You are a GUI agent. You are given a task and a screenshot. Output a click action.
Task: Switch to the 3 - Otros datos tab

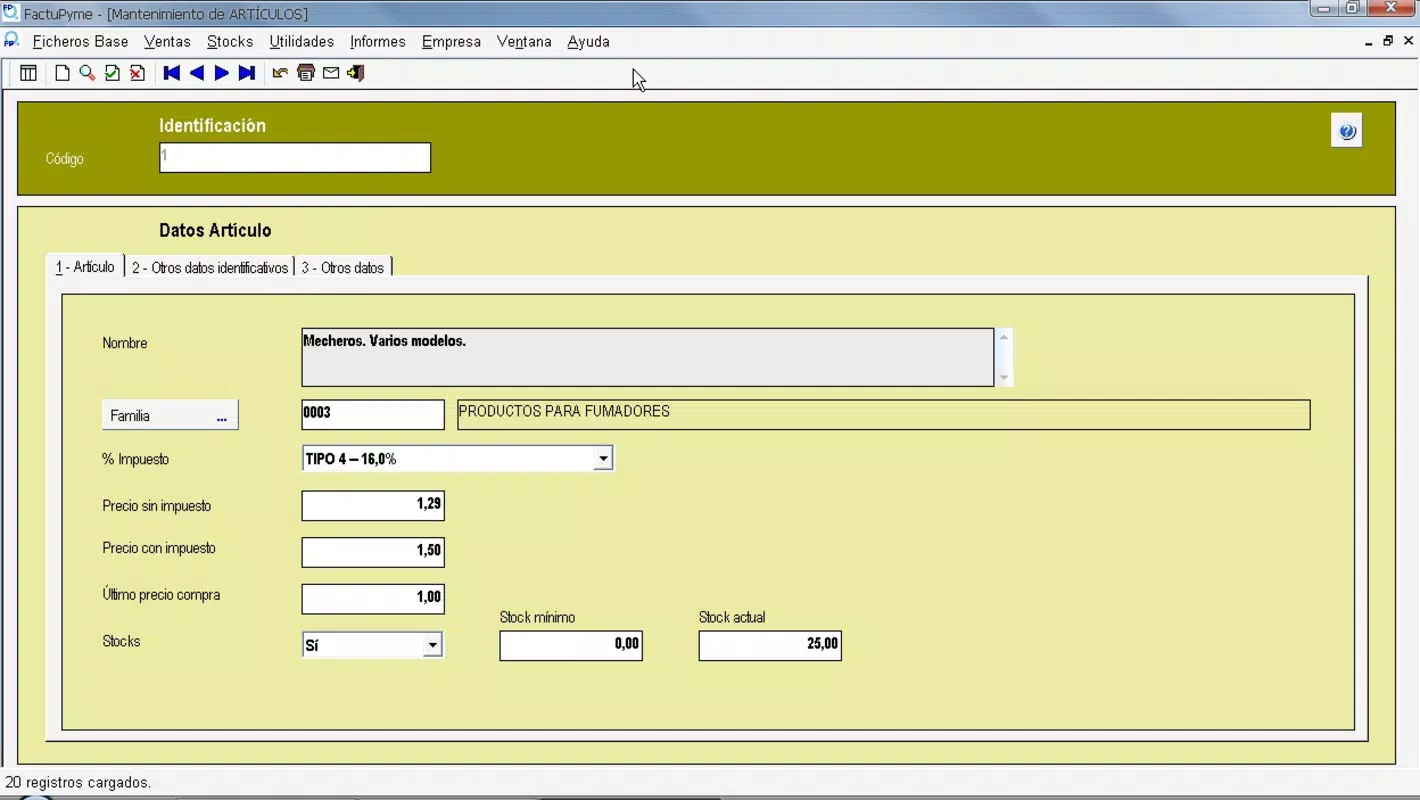[343, 268]
